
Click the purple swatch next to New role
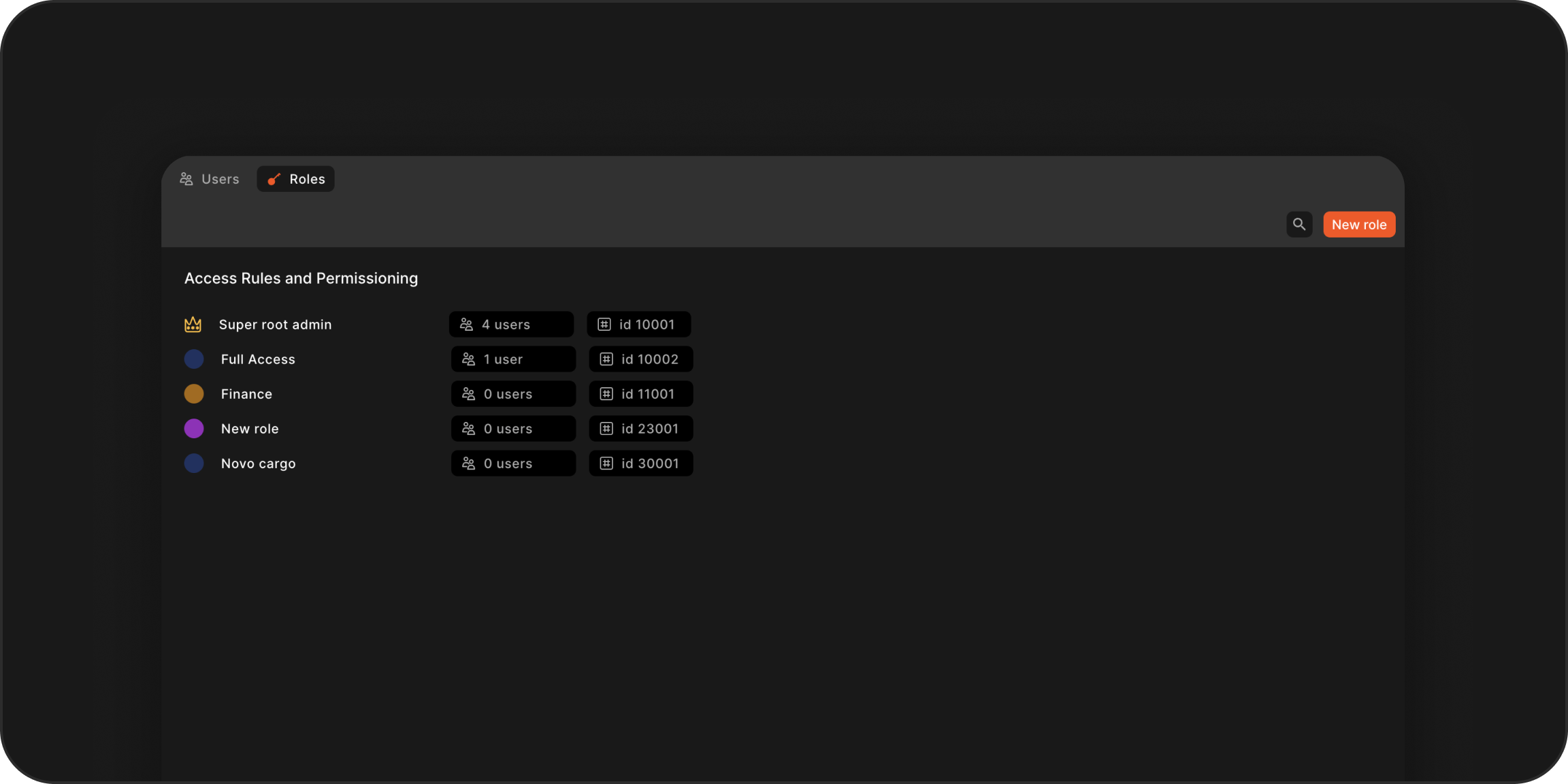click(x=194, y=428)
